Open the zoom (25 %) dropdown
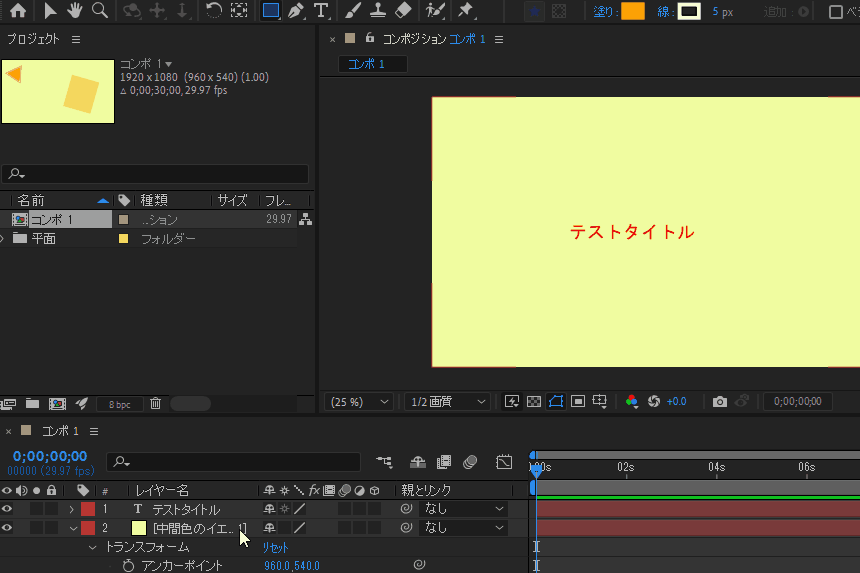Image resolution: width=860 pixels, height=573 pixels. tap(359, 402)
